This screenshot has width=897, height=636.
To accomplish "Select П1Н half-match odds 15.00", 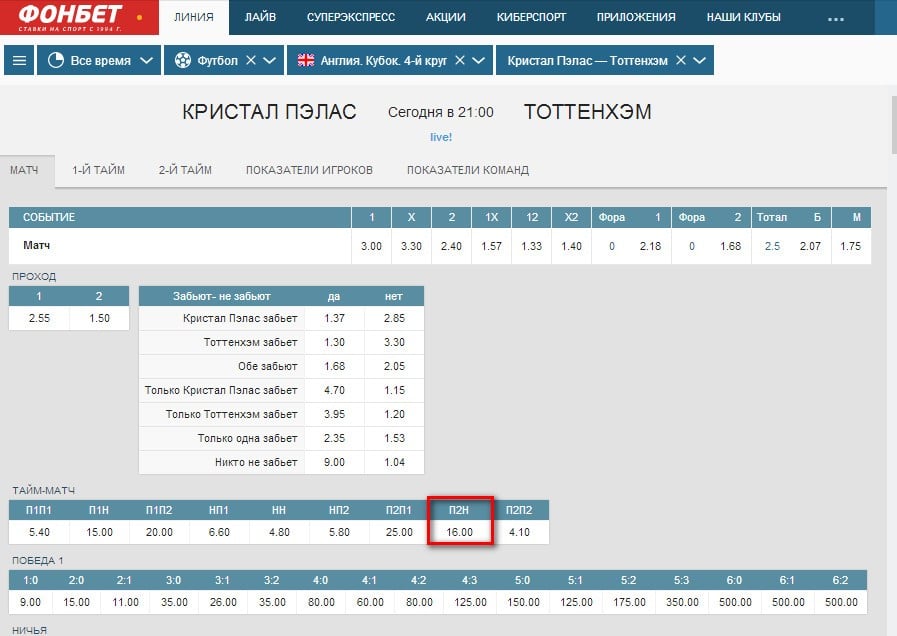I will [100, 532].
